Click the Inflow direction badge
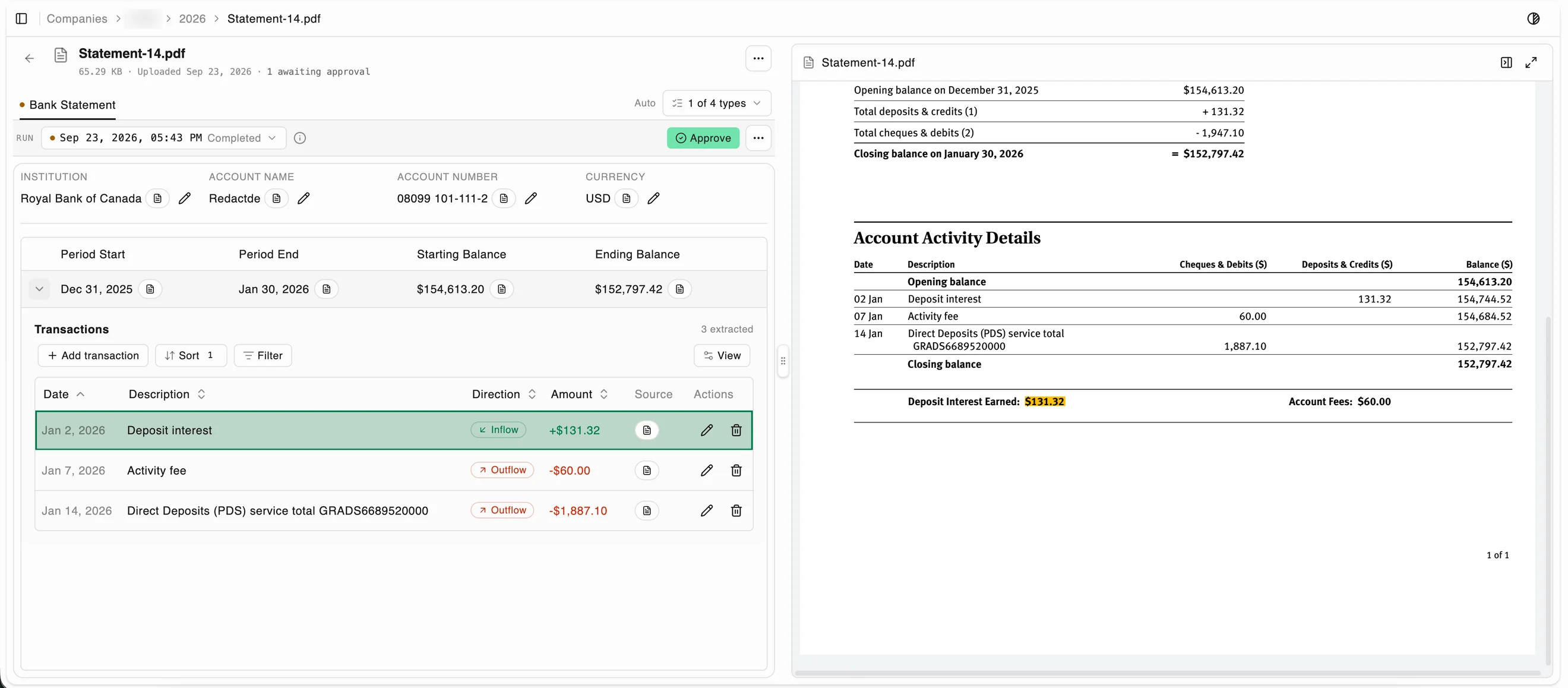1568x688 pixels. coord(498,430)
